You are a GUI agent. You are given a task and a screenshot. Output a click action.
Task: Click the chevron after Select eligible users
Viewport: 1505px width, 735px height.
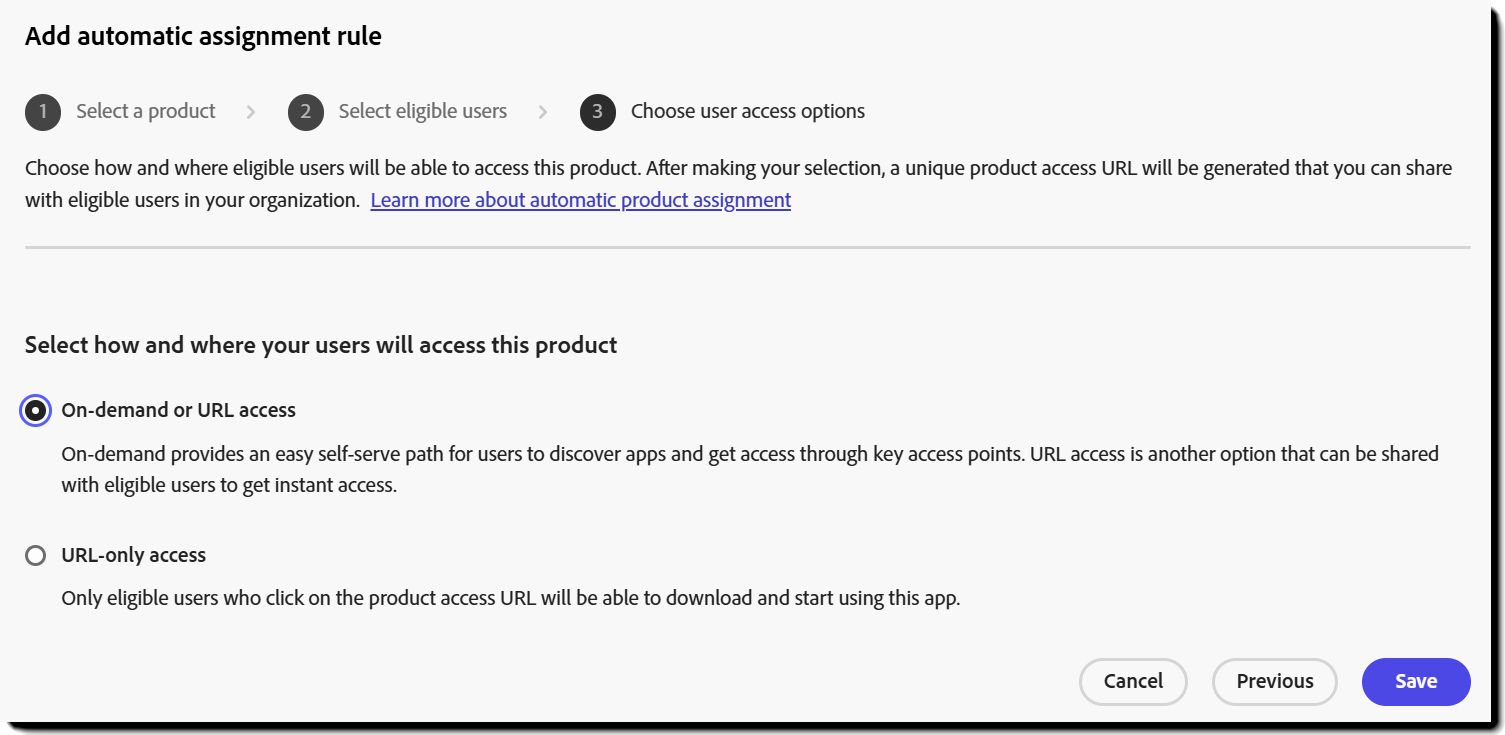click(542, 112)
